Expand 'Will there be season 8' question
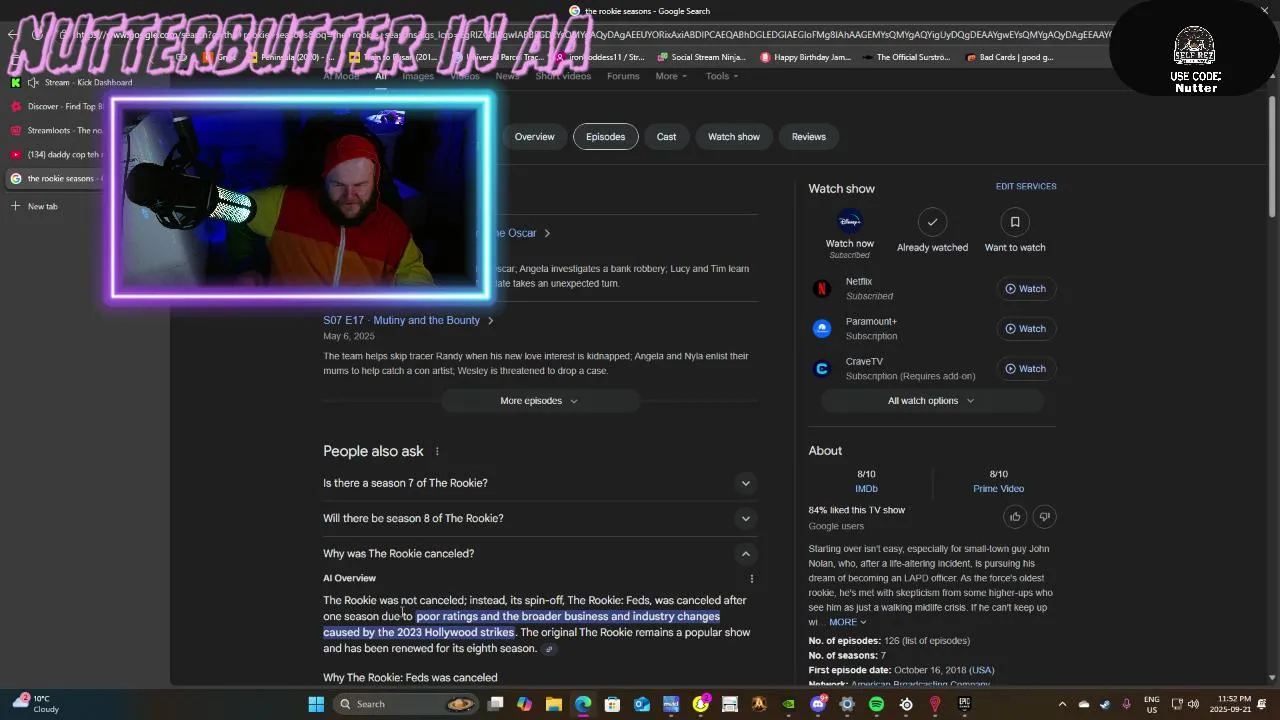 [540, 518]
